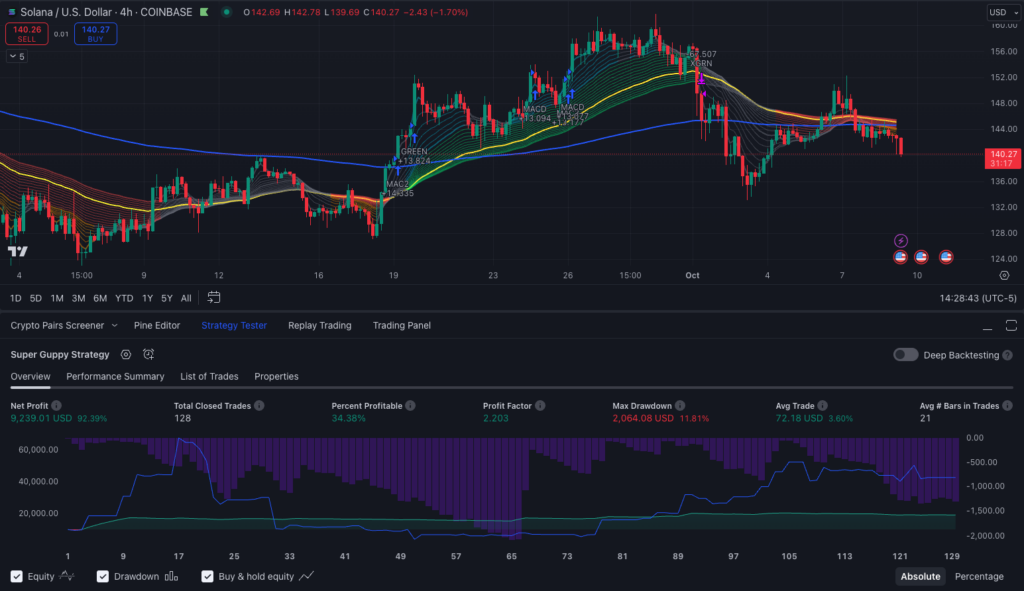Click the 14:28:43 (UTC-5) timezone clock

(978, 298)
